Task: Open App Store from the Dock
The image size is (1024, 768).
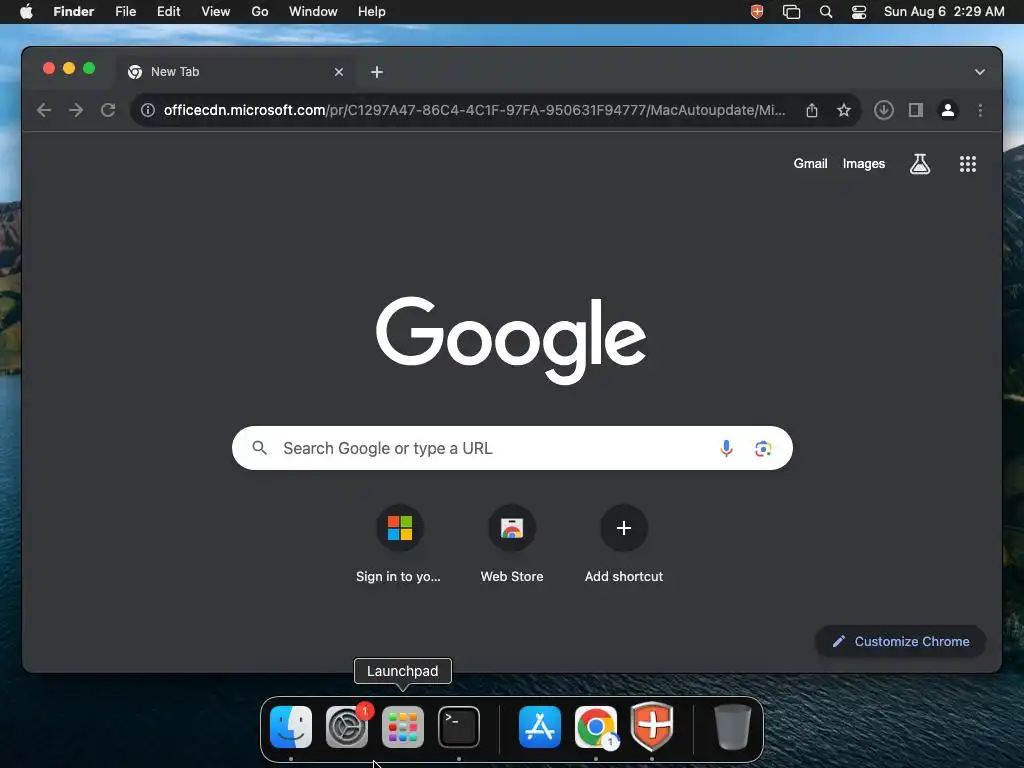Action: point(539,727)
